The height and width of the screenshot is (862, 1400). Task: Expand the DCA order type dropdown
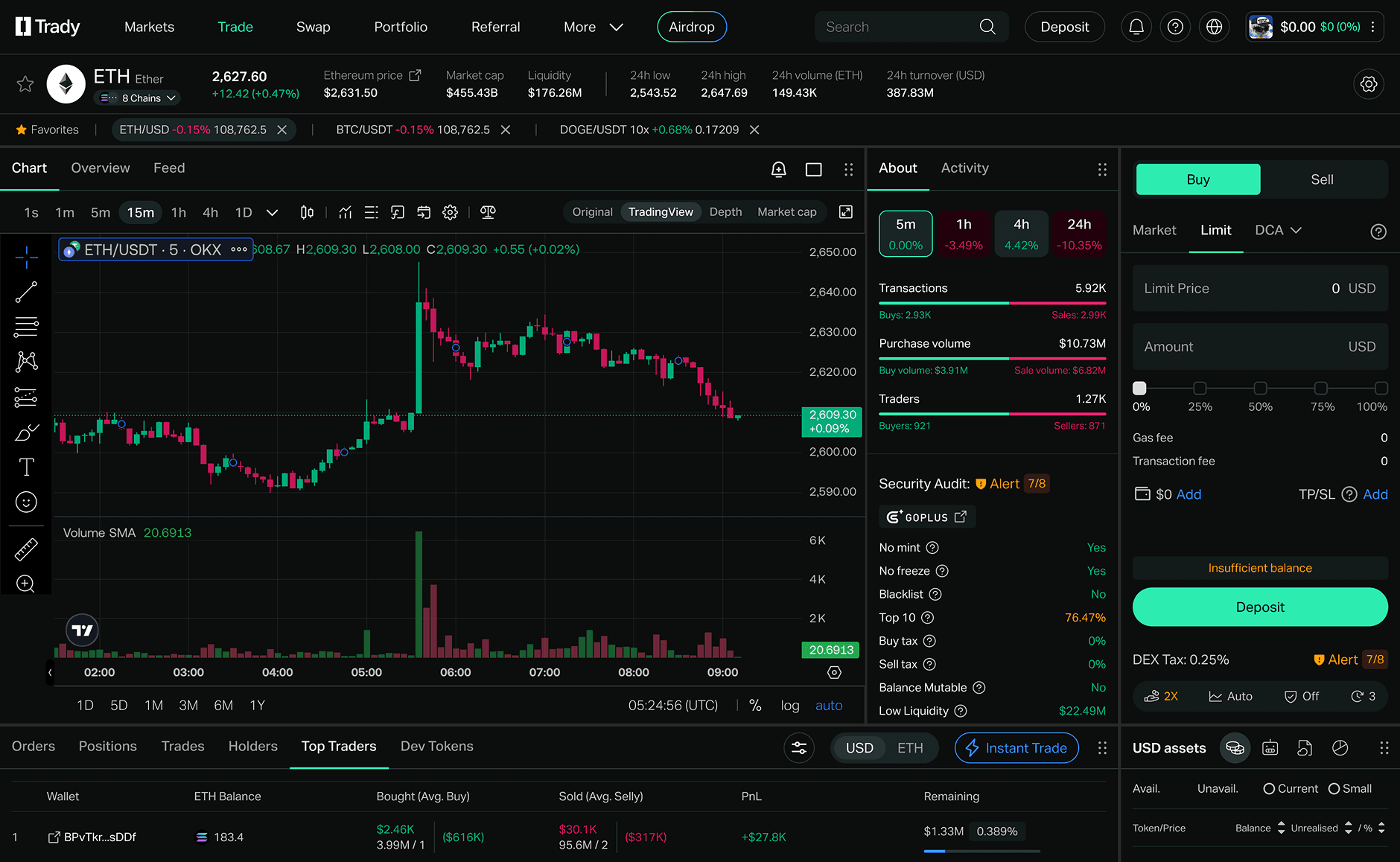(x=1278, y=230)
